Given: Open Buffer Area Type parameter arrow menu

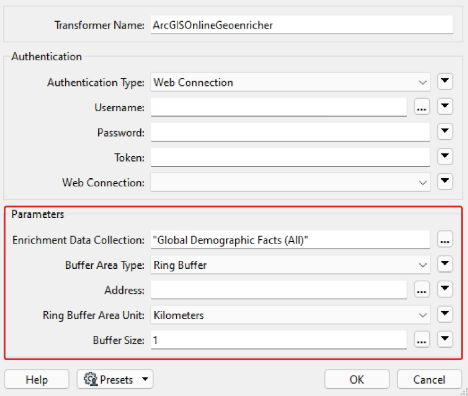Looking at the screenshot, I should (445, 264).
